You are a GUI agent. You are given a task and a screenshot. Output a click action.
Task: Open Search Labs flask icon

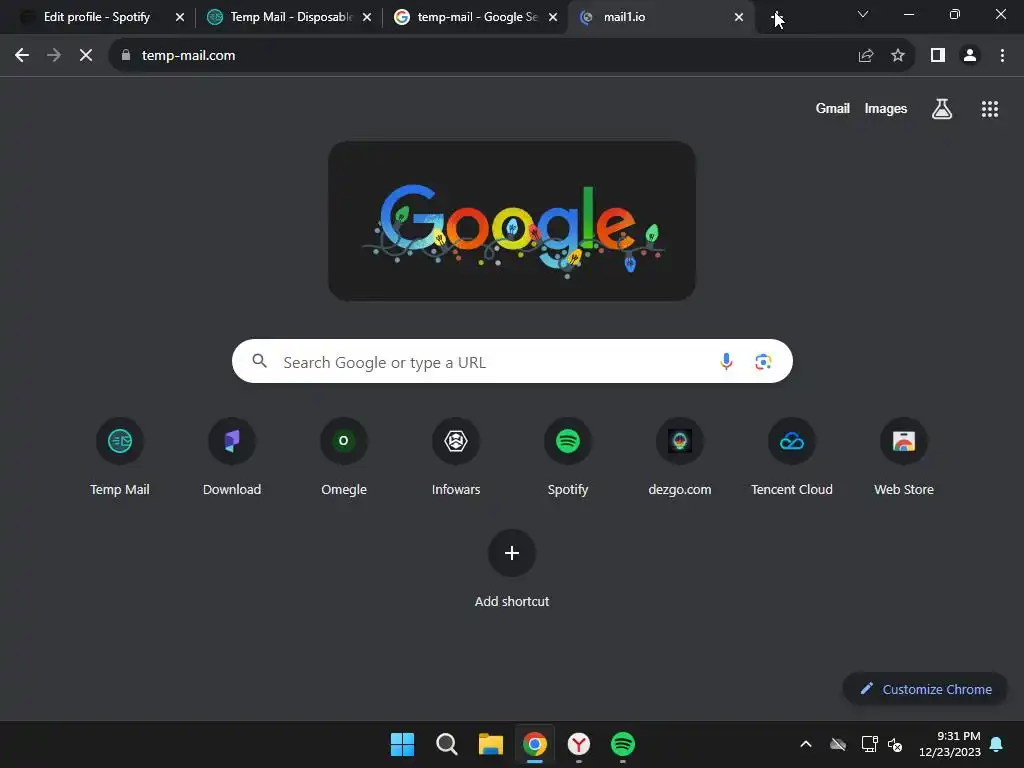(x=941, y=108)
